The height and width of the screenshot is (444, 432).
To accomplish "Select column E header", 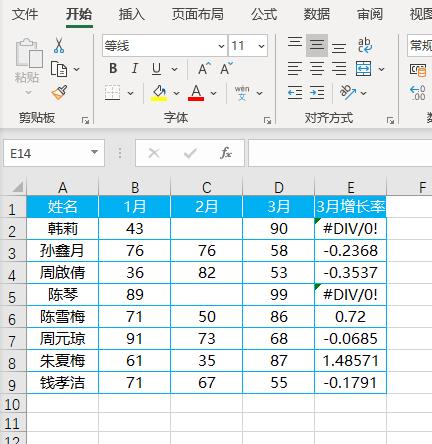I will (x=351, y=188).
